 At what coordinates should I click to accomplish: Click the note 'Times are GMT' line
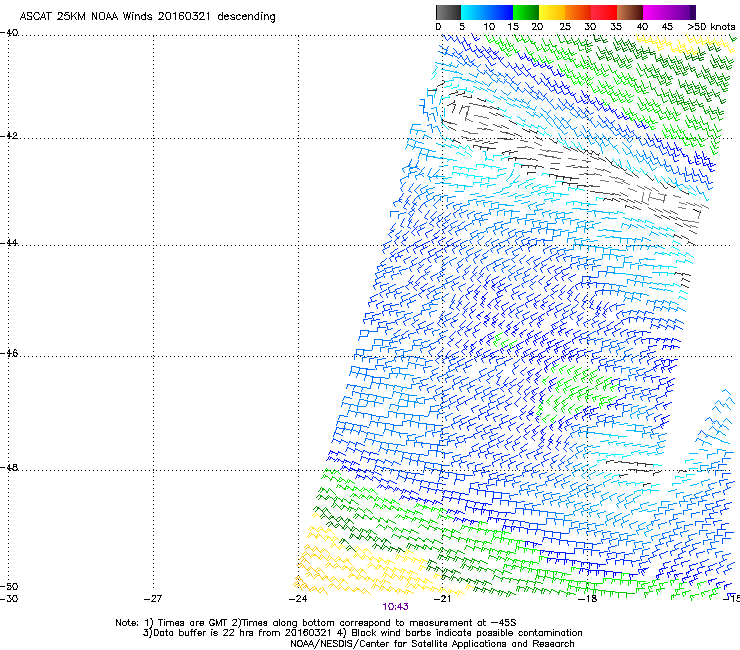tap(316, 623)
